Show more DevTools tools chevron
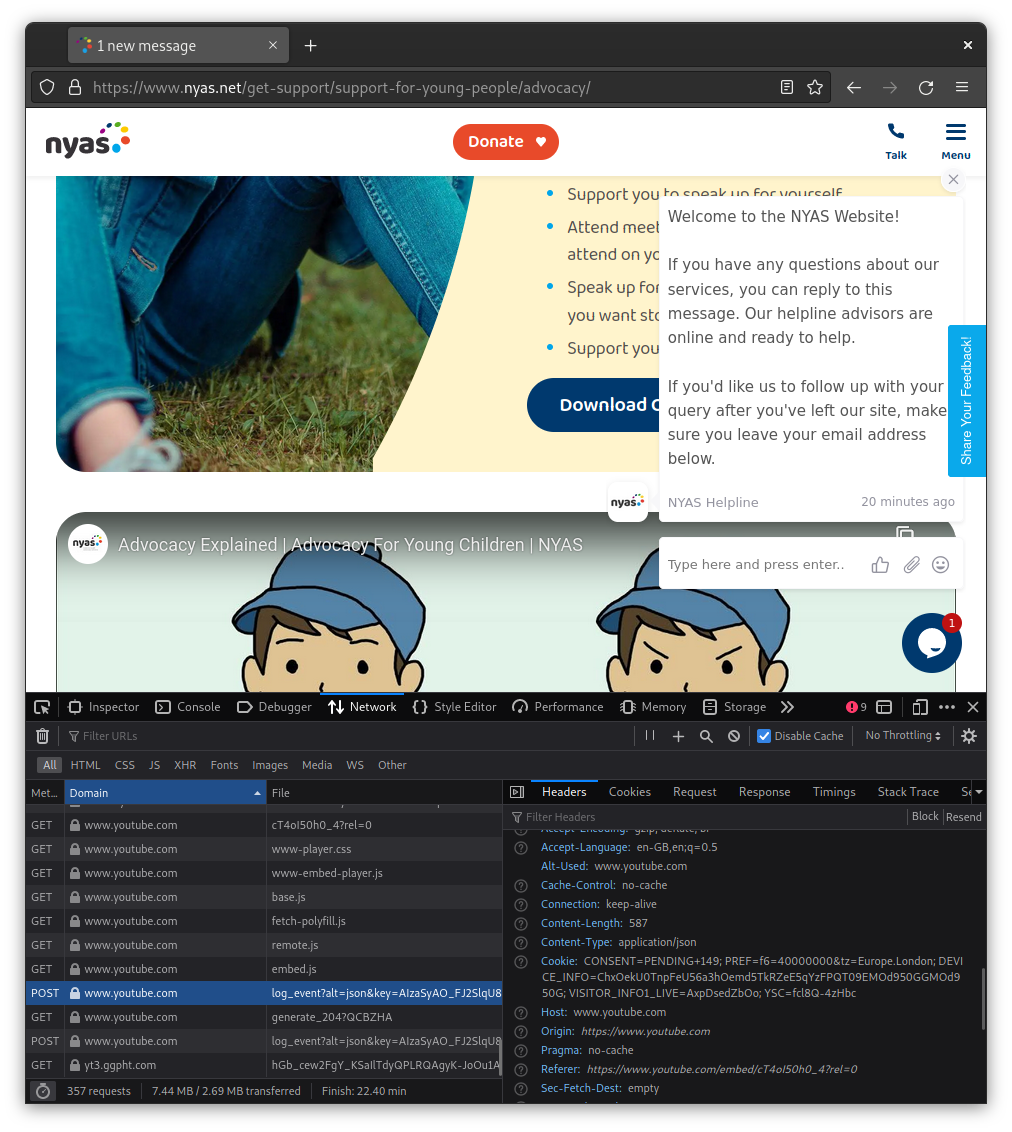The height and width of the screenshot is (1132, 1012). coord(787,707)
